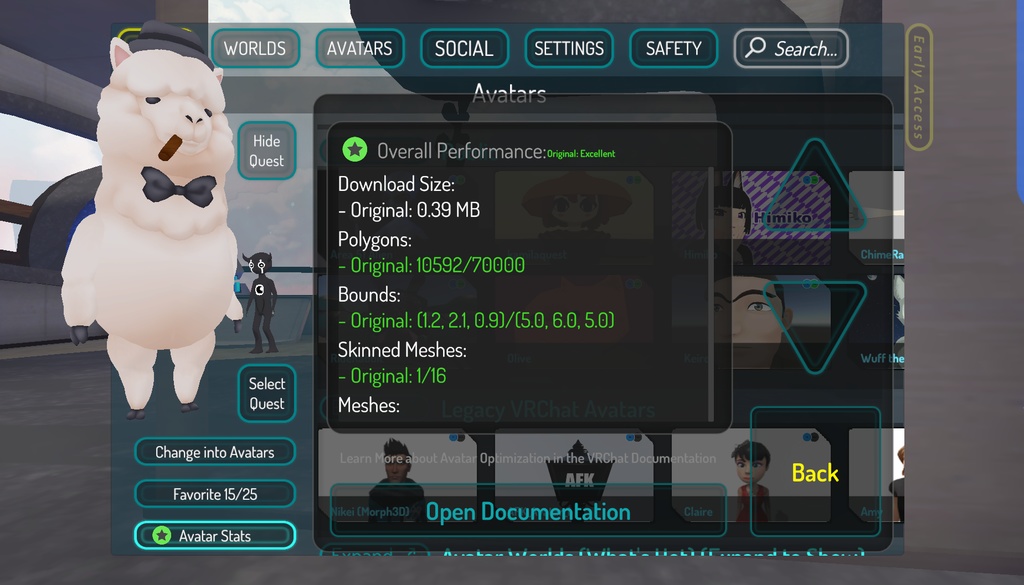Click the 'Bounds:' label
1024x585 pixels.
tap(369, 295)
